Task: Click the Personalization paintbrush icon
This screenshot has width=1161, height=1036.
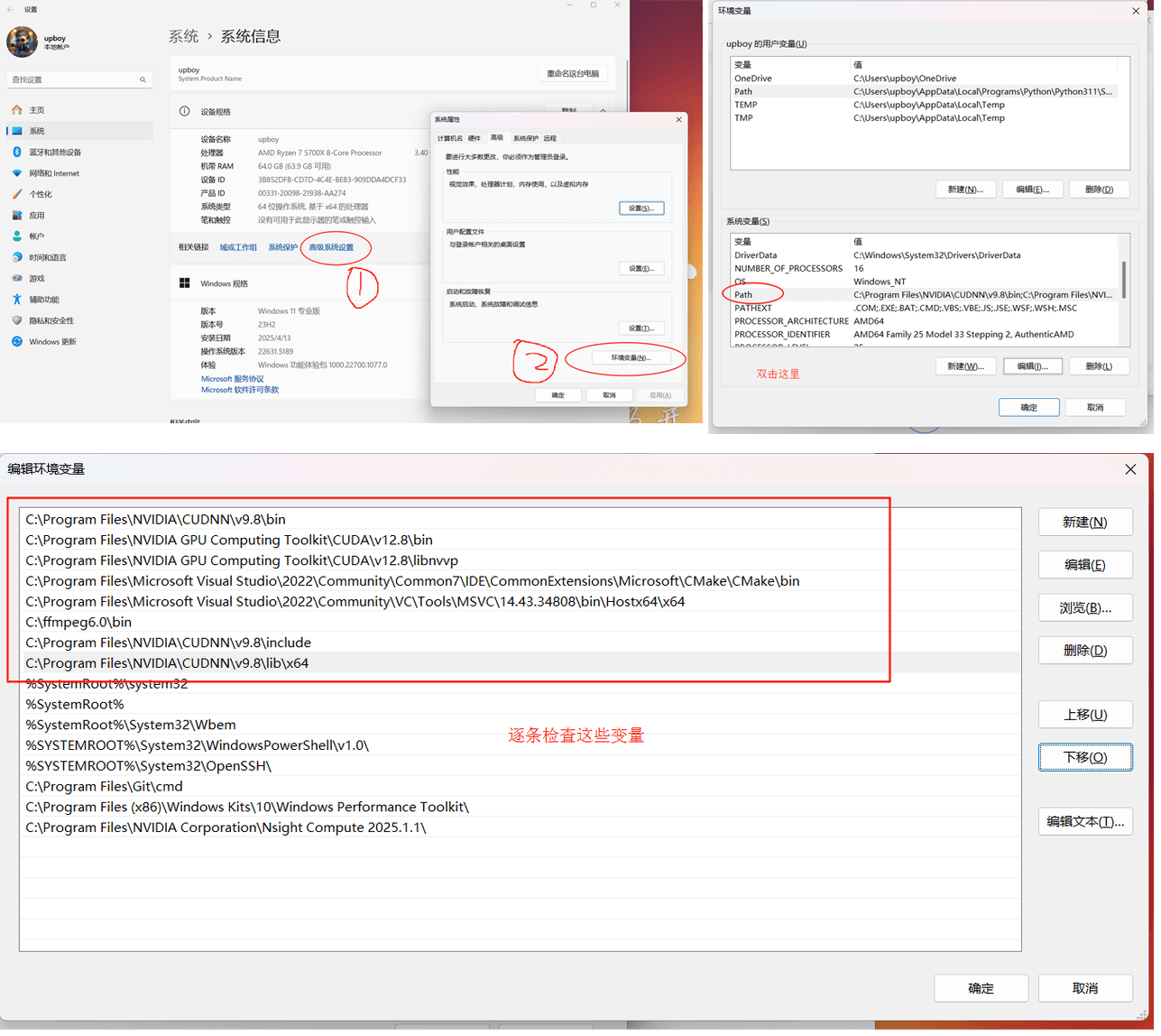Action: coord(17,194)
